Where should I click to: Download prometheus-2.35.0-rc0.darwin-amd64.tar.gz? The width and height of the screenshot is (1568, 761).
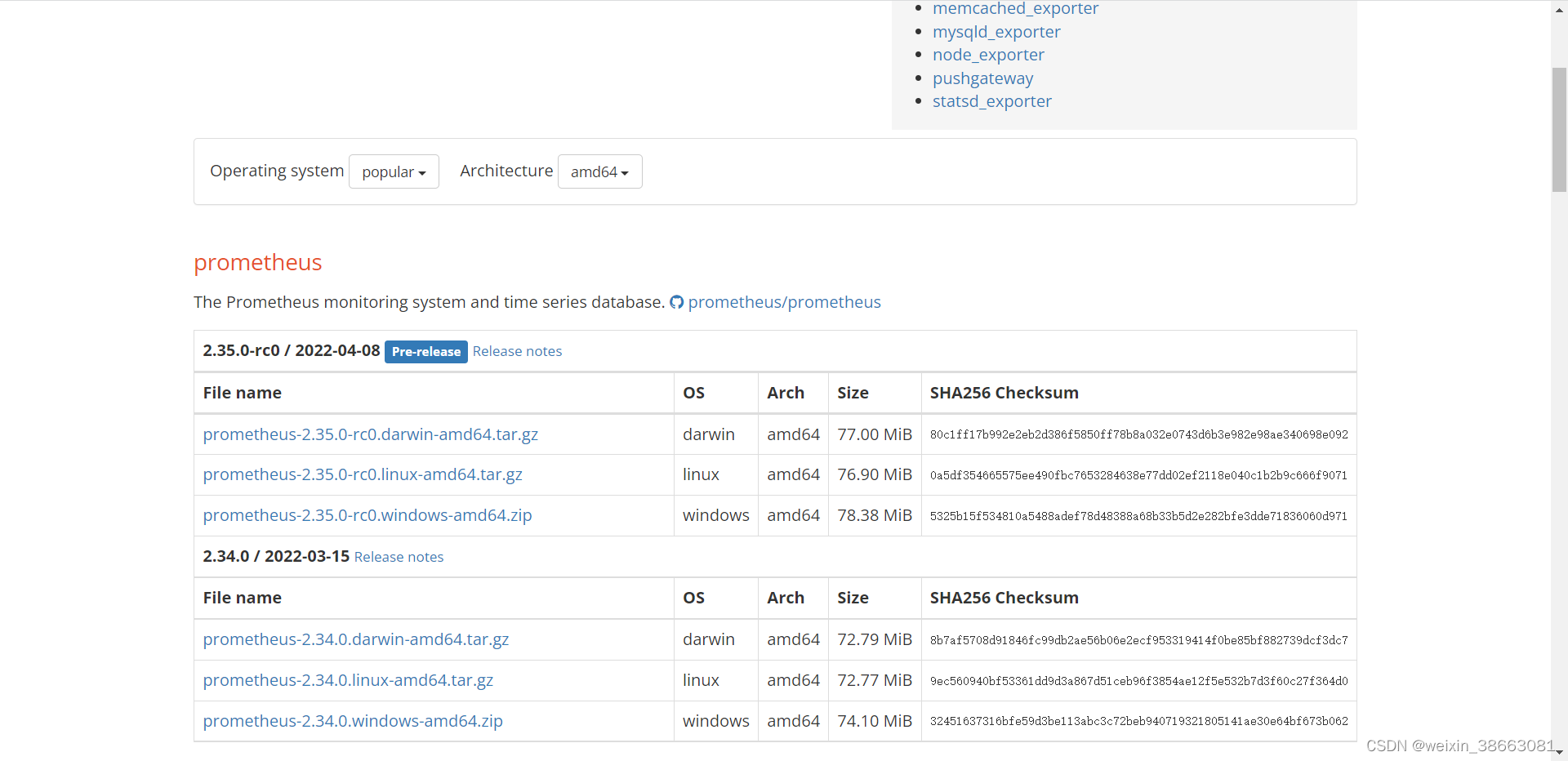click(x=371, y=434)
